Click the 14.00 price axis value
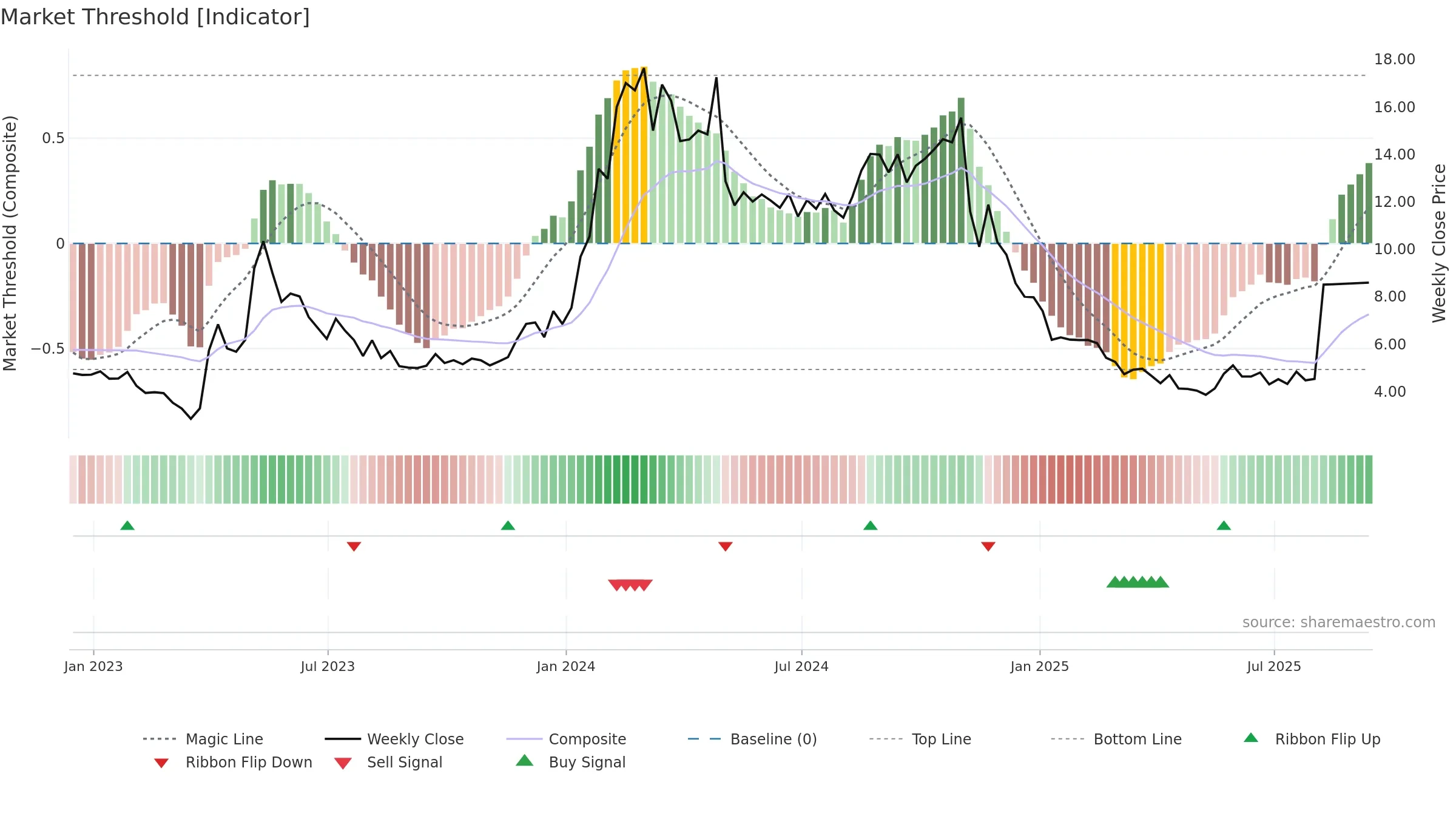This screenshot has width=1456, height=819. click(1395, 155)
